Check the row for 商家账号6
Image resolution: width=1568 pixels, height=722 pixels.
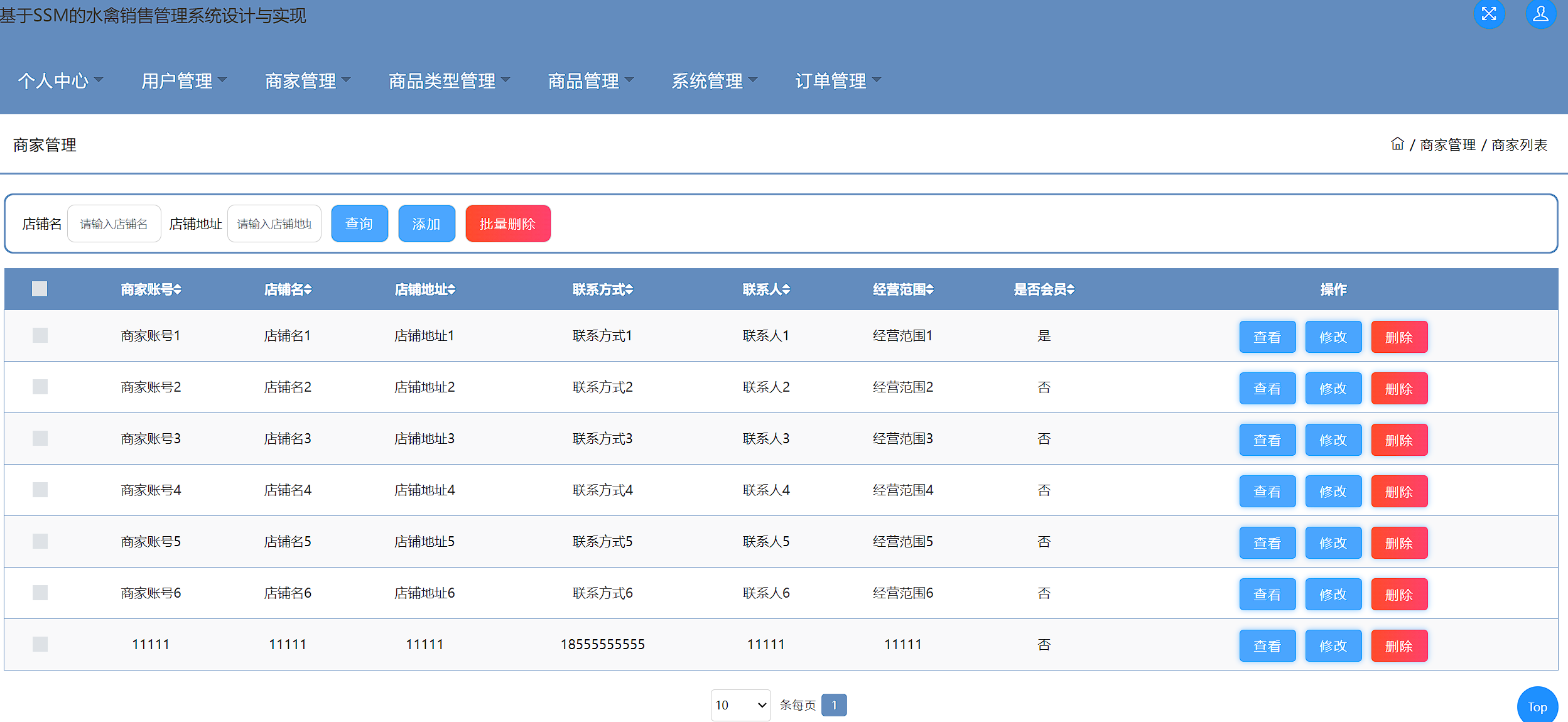point(40,593)
